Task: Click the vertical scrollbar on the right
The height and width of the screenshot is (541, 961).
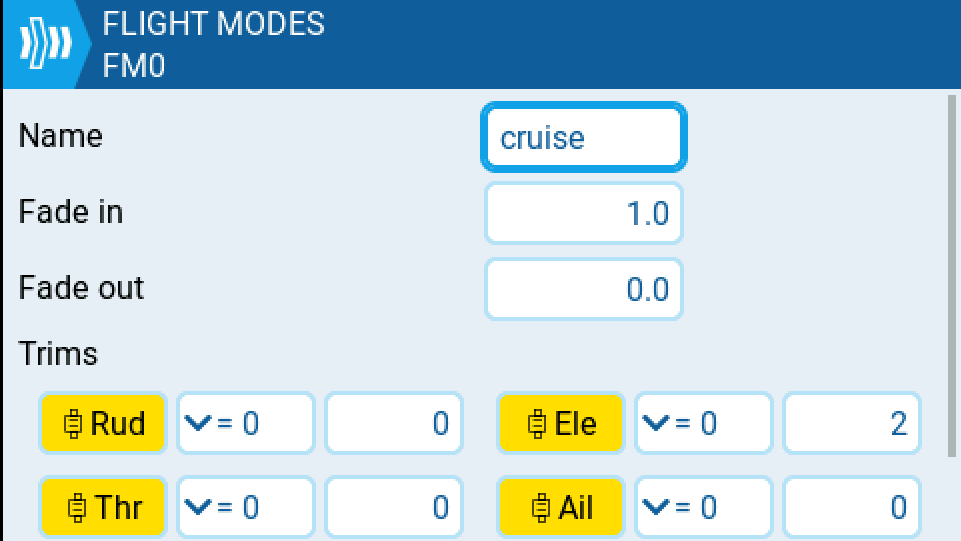Action: tap(951, 275)
